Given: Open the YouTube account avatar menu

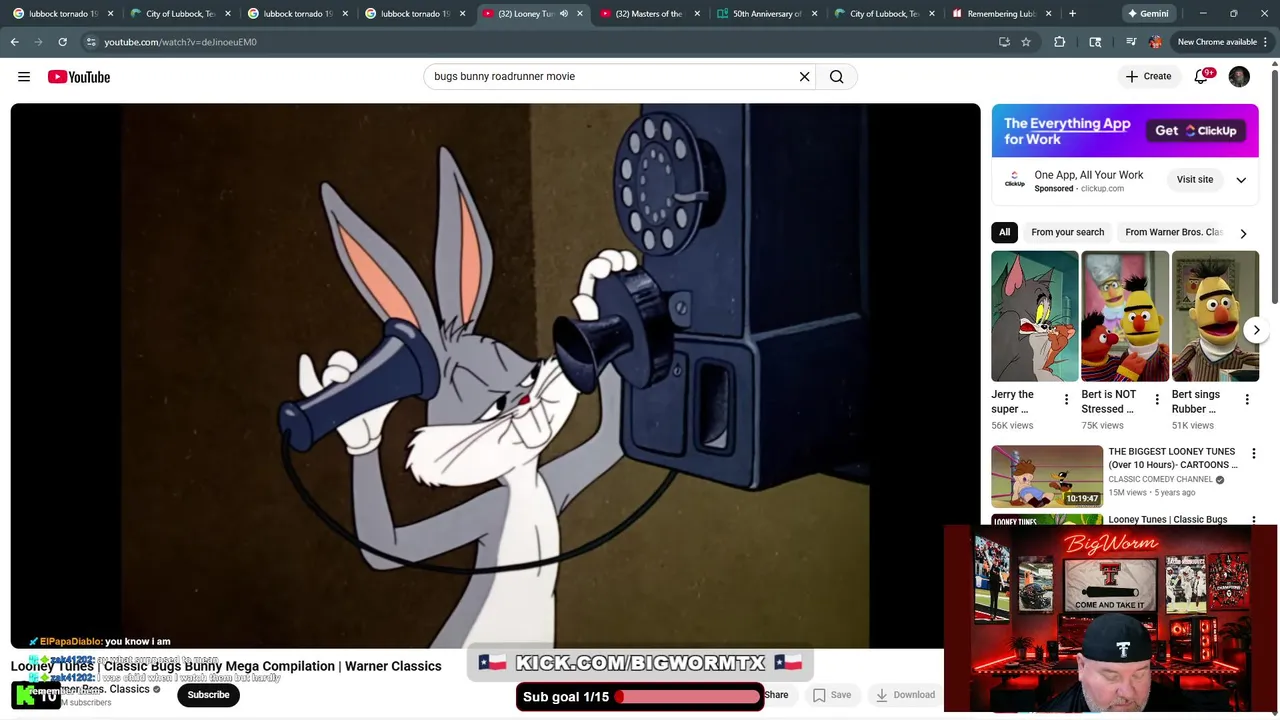Looking at the screenshot, I should tap(1239, 77).
